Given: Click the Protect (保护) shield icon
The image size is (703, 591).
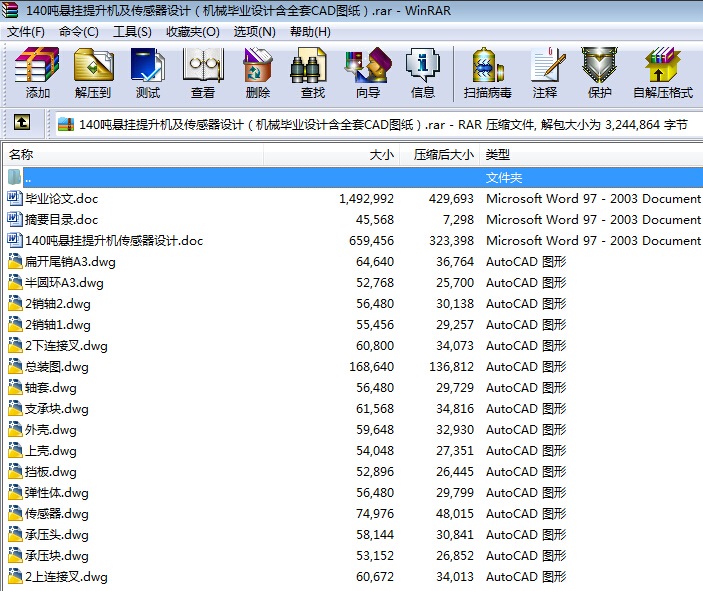Looking at the screenshot, I should 599,65.
